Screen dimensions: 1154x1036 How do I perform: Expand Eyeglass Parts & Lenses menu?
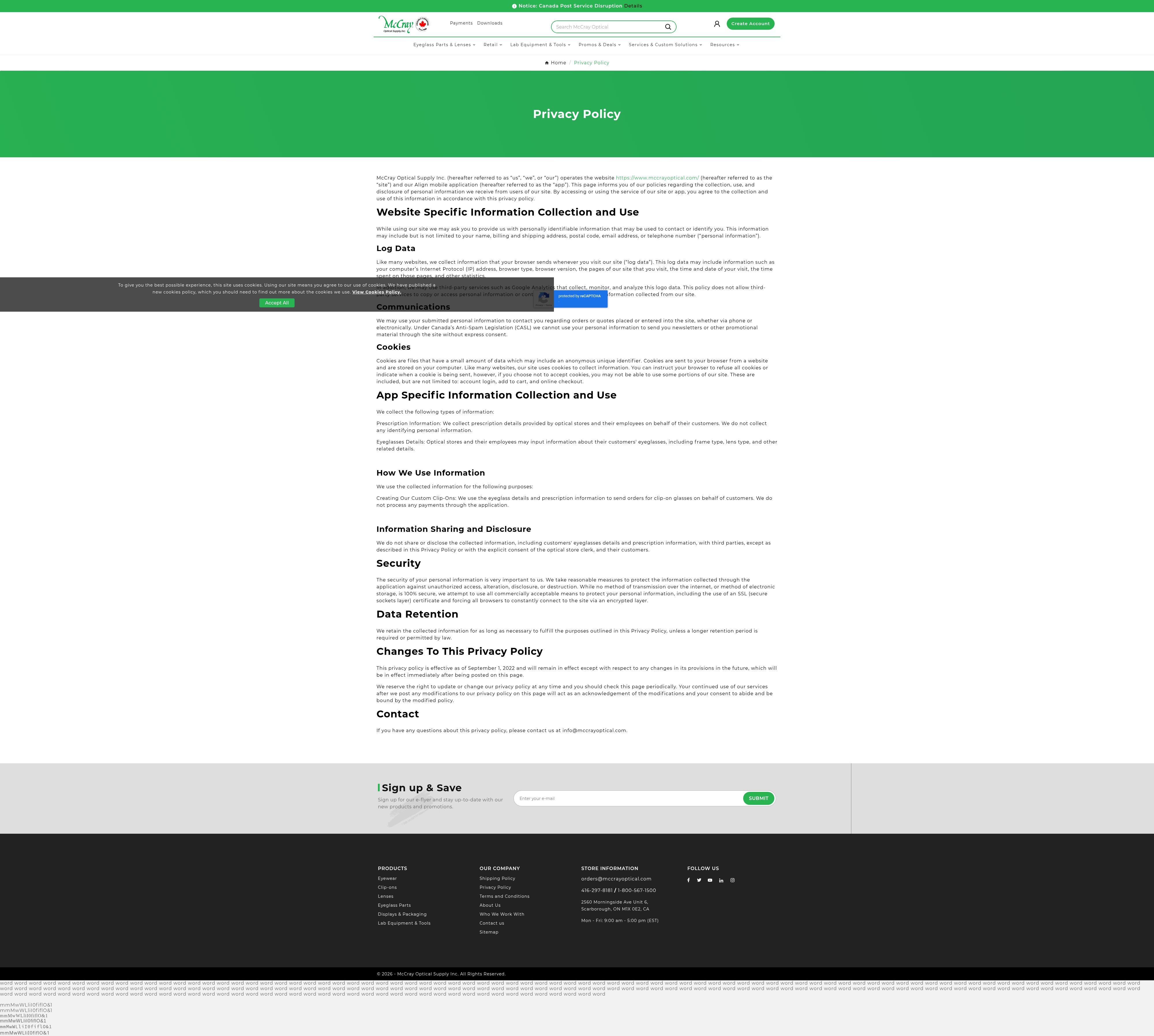tap(444, 44)
